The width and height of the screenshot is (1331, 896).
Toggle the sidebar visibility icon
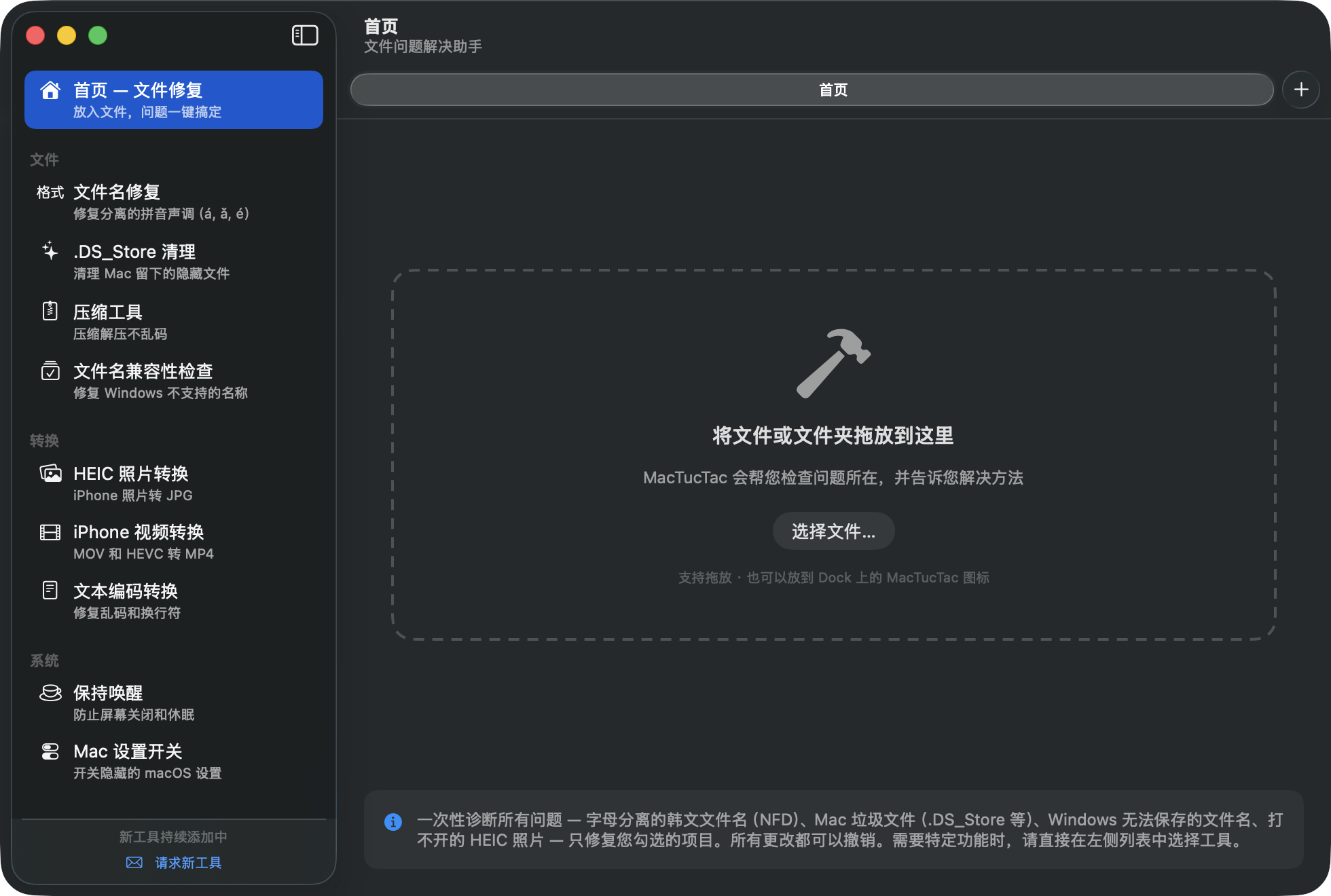point(305,35)
